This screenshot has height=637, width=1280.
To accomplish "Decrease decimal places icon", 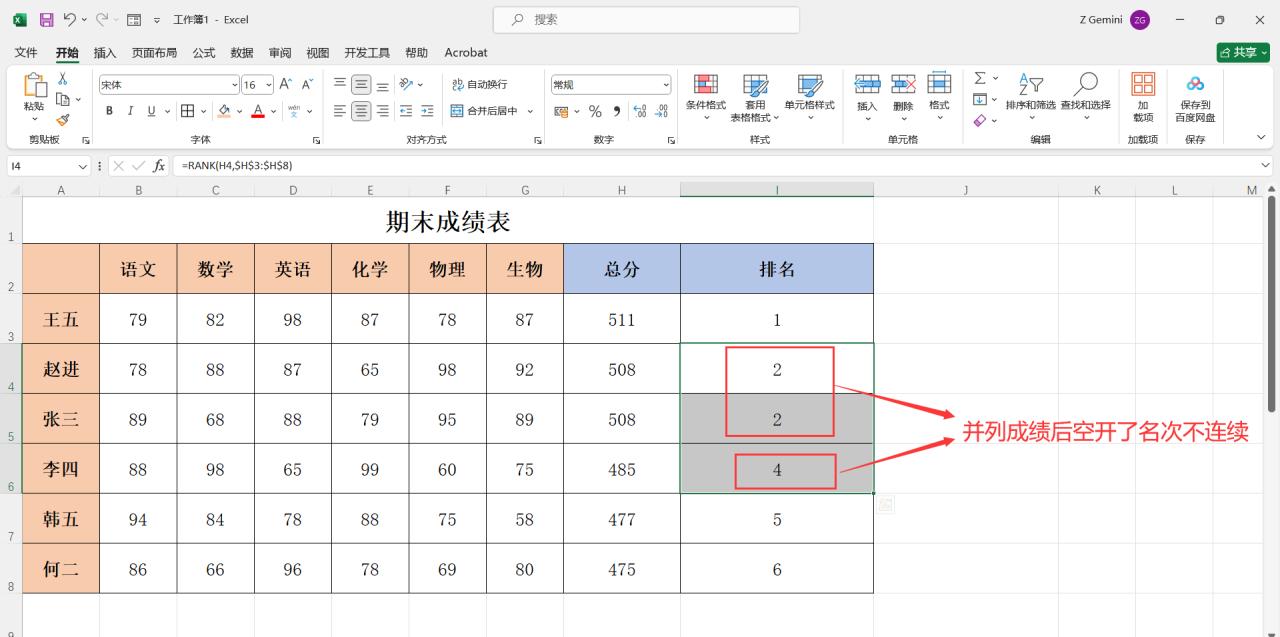I will pos(661,111).
